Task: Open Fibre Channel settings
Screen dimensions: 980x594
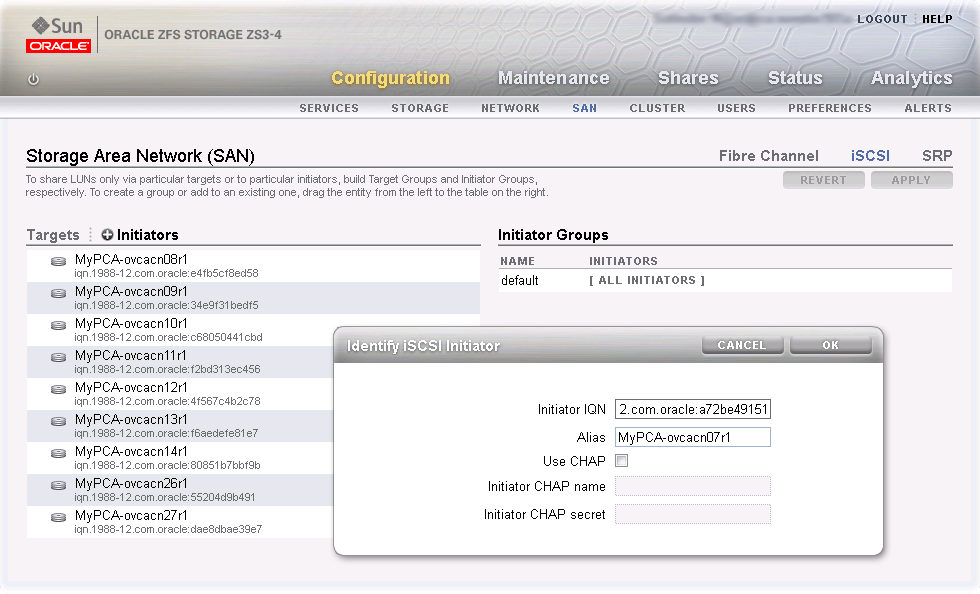Action: tap(768, 155)
